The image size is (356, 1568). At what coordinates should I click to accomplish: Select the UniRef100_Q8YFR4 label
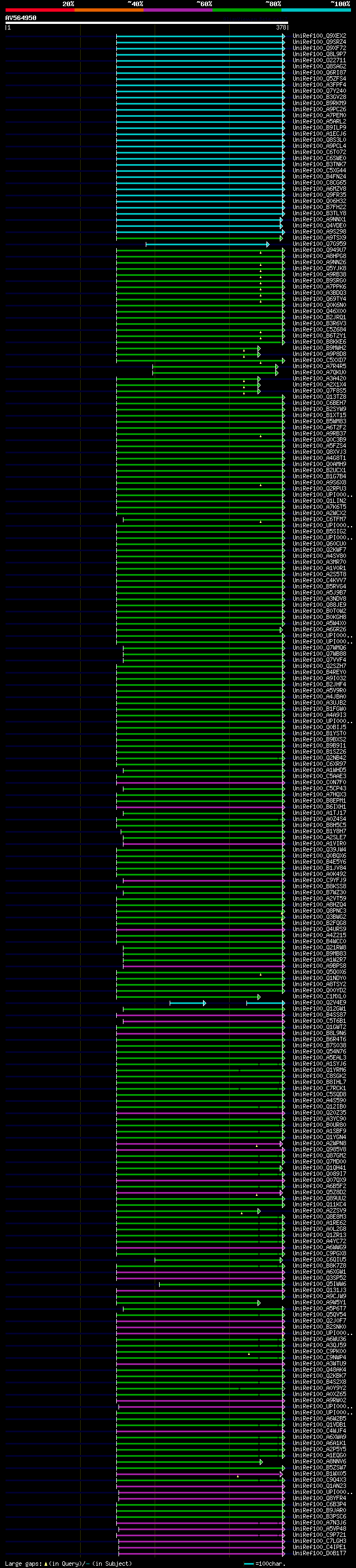[319, 1498]
